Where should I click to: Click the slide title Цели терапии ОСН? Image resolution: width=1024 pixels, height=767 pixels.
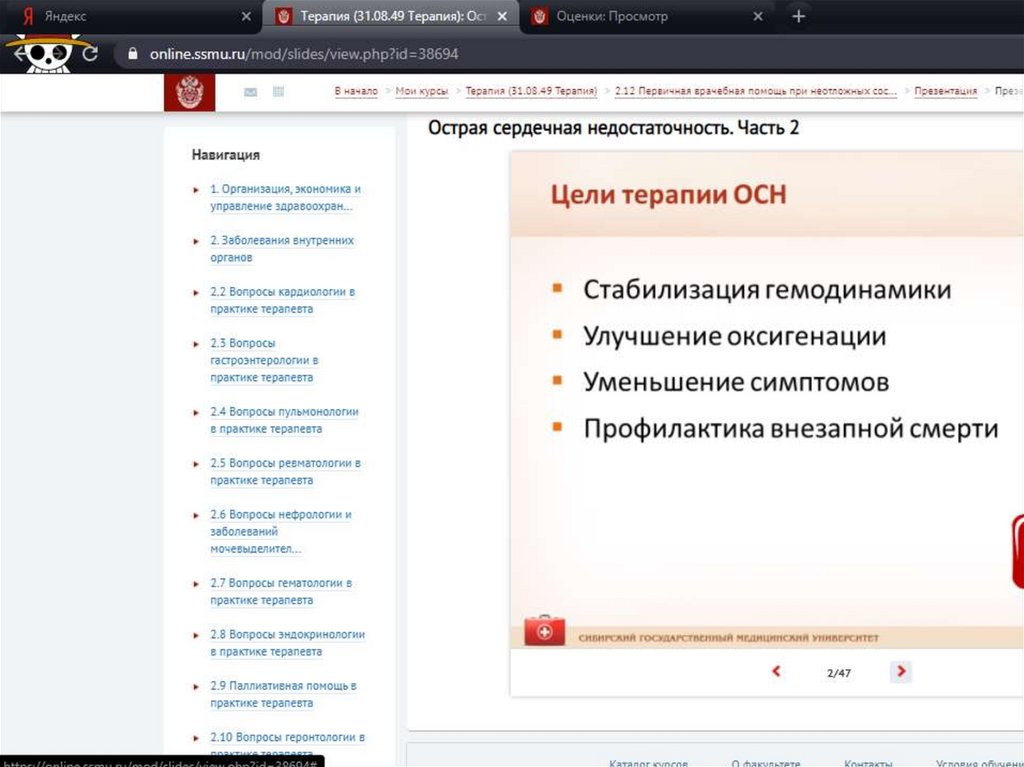(669, 195)
